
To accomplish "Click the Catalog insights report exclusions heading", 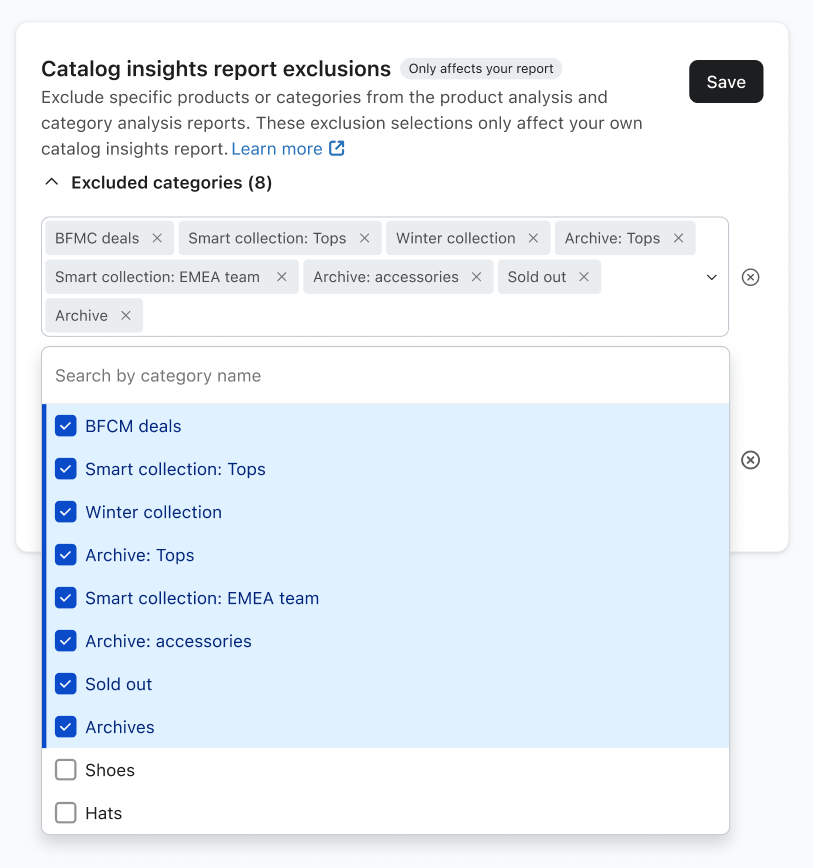I will click(x=216, y=69).
